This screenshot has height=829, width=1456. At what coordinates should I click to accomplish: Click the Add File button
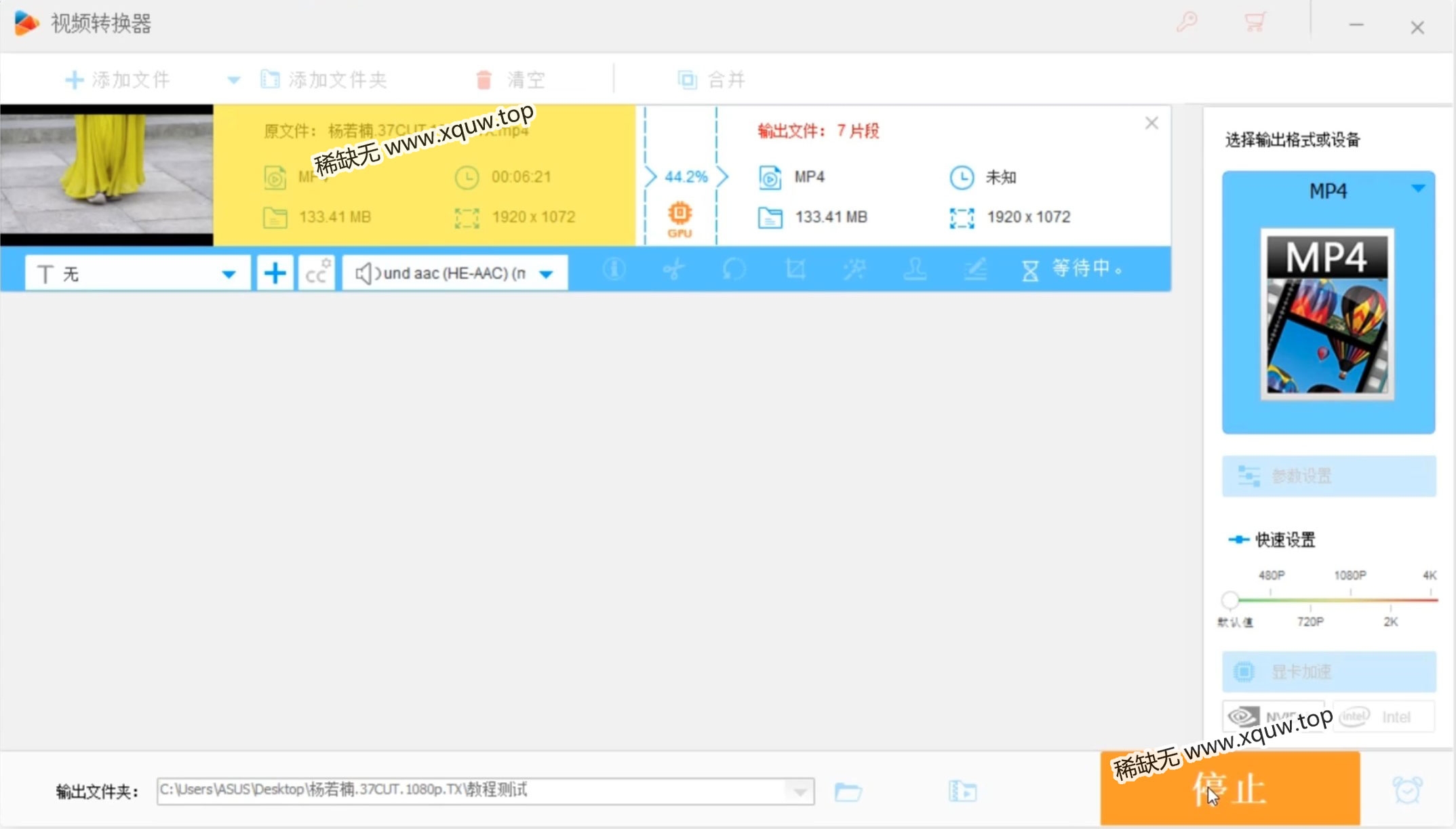117,80
